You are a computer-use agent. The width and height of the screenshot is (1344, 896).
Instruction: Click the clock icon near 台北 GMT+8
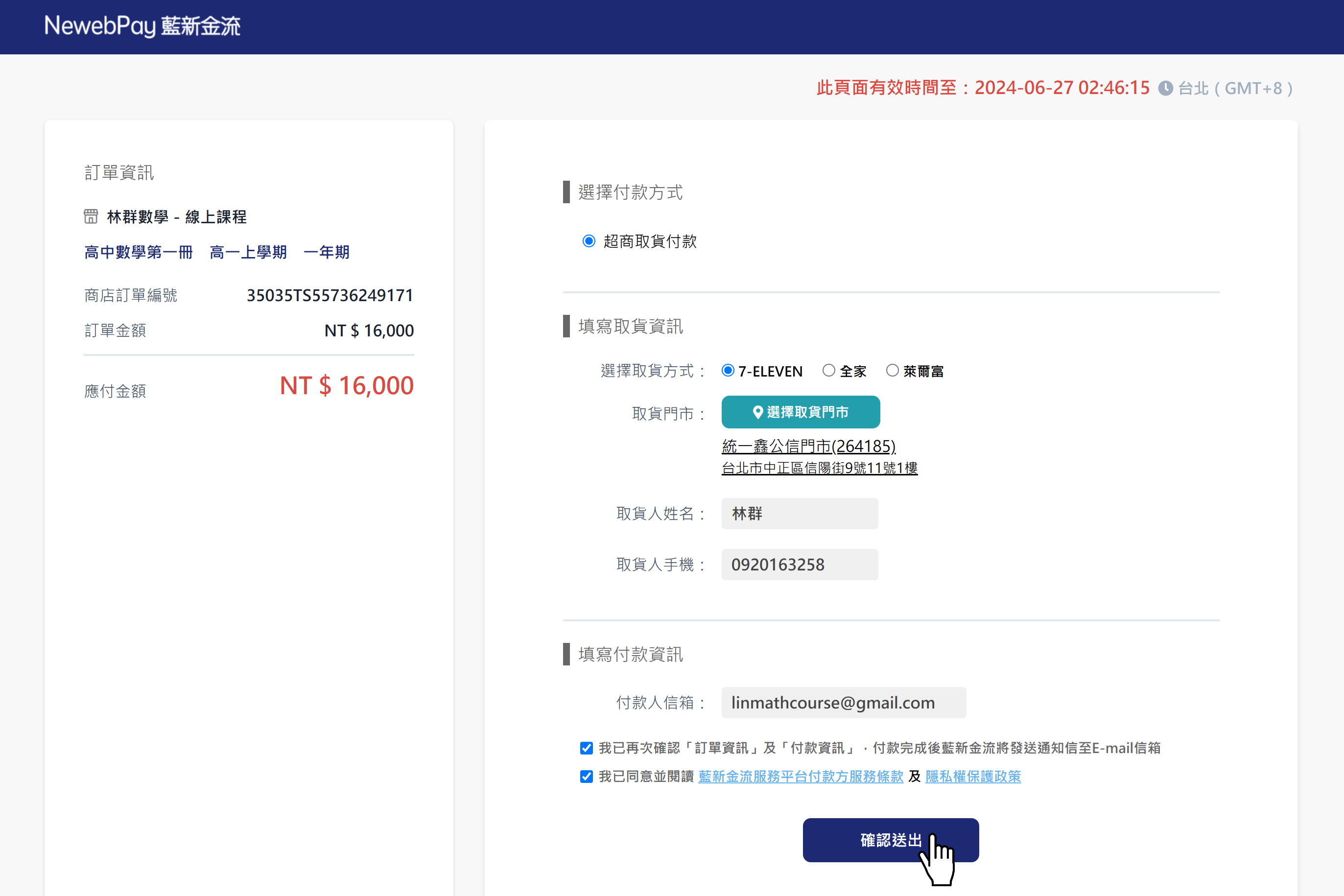(x=1166, y=89)
